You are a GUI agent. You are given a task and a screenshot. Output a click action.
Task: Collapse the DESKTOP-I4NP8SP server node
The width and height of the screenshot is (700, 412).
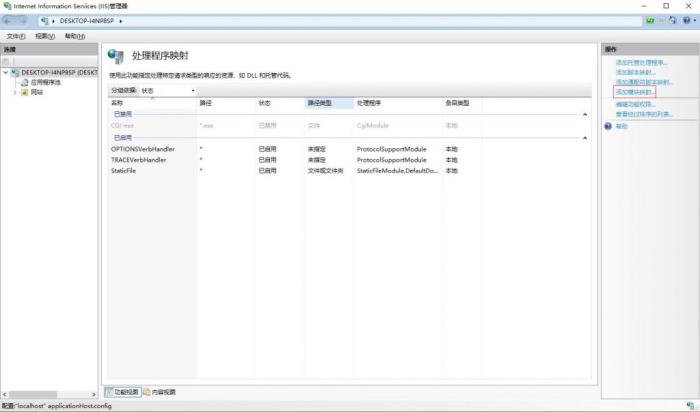pyautogui.click(x=5, y=72)
